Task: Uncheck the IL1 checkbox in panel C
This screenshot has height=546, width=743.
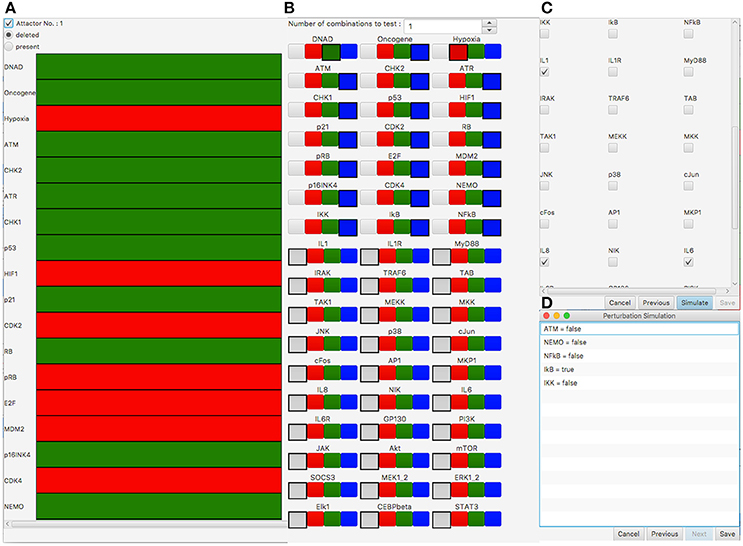Action: pyautogui.click(x=545, y=72)
